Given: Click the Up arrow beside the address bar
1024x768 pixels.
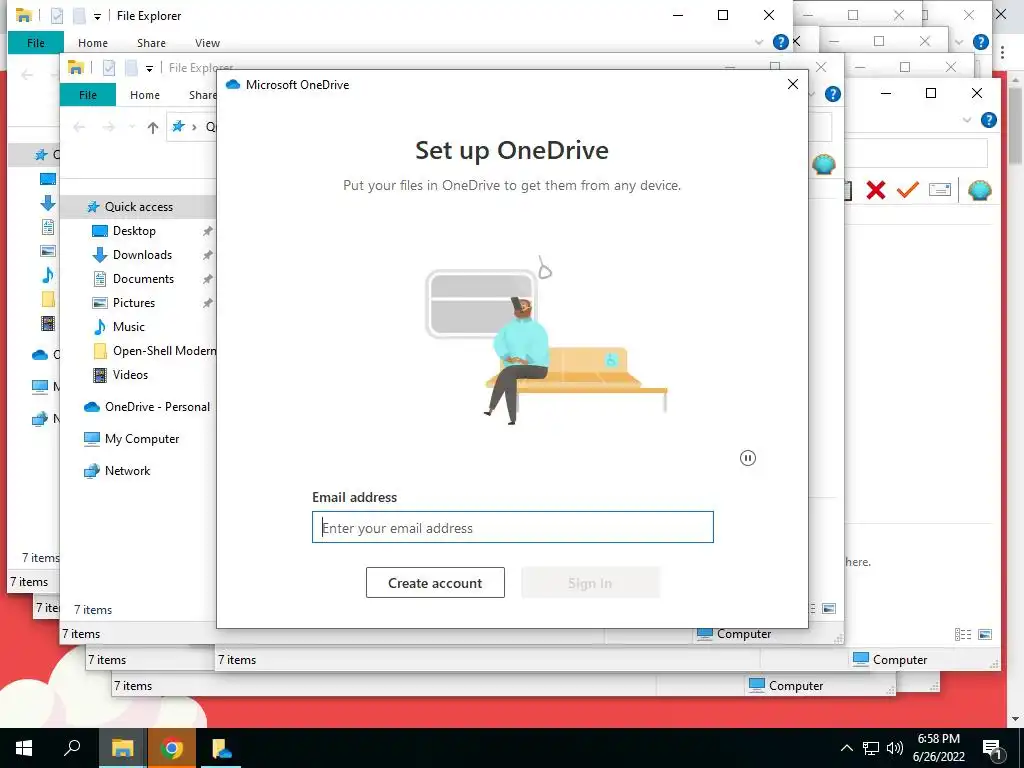Looking at the screenshot, I should 152,127.
